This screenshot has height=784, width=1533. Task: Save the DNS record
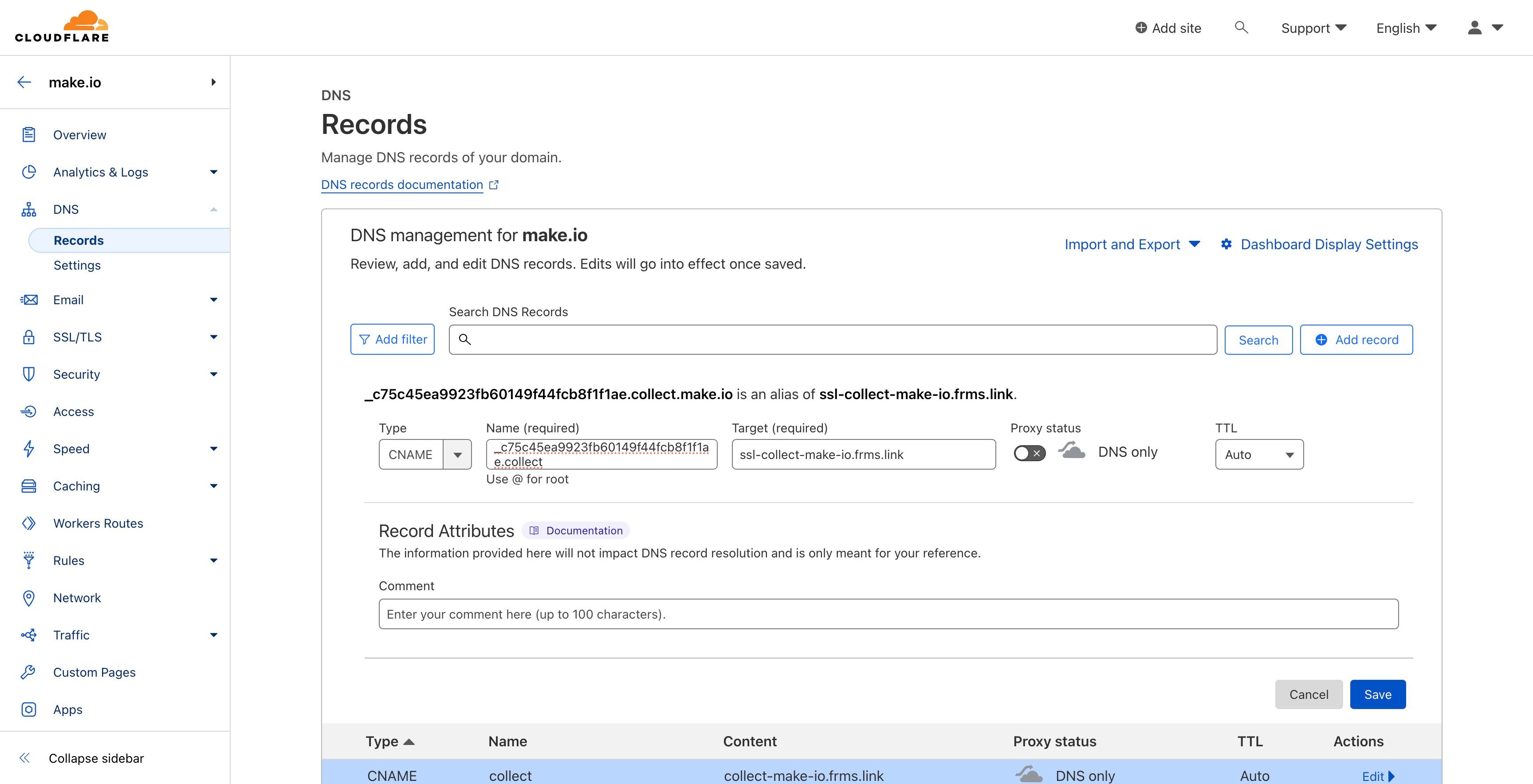1378,694
